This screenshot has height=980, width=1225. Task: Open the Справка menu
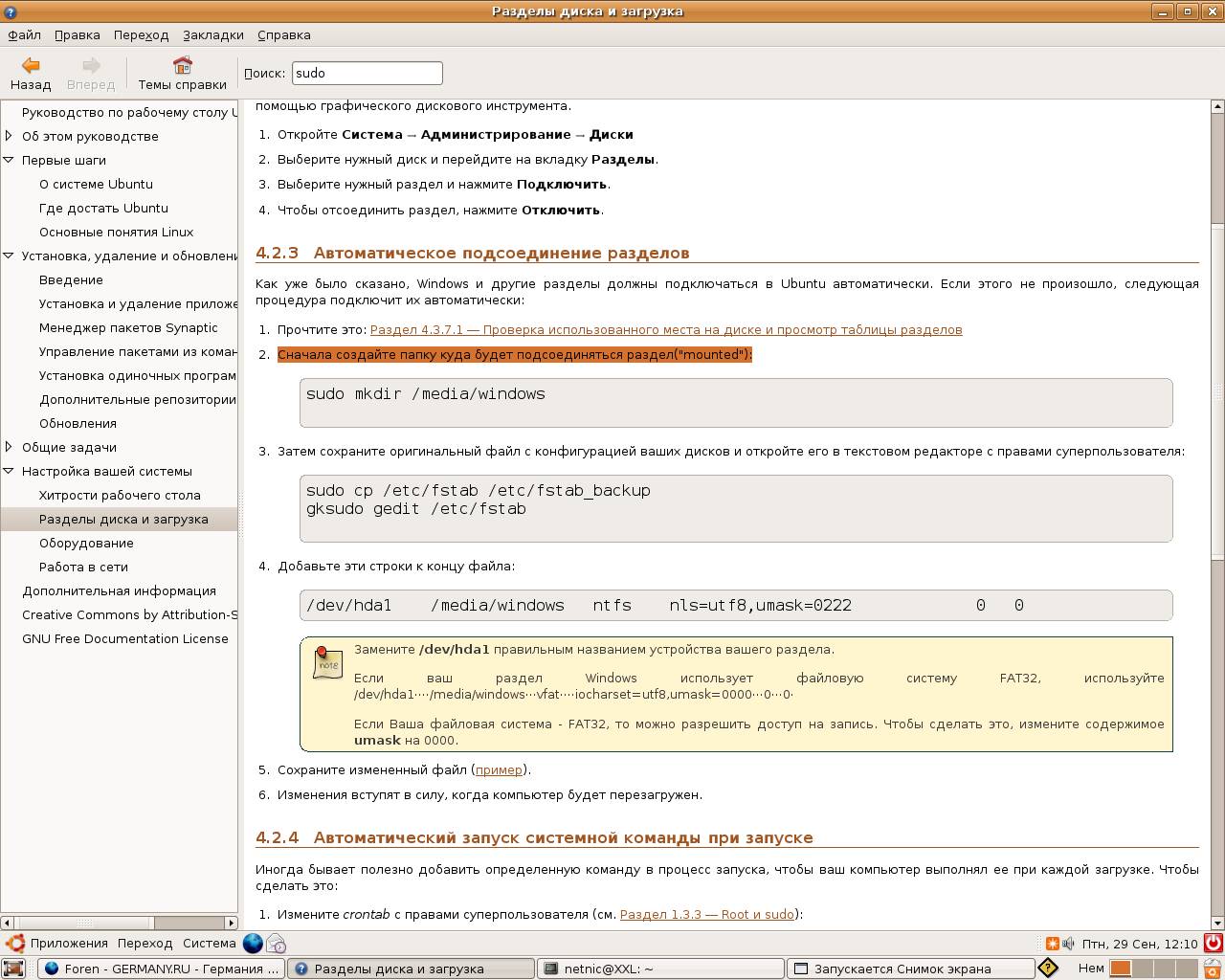[x=284, y=34]
